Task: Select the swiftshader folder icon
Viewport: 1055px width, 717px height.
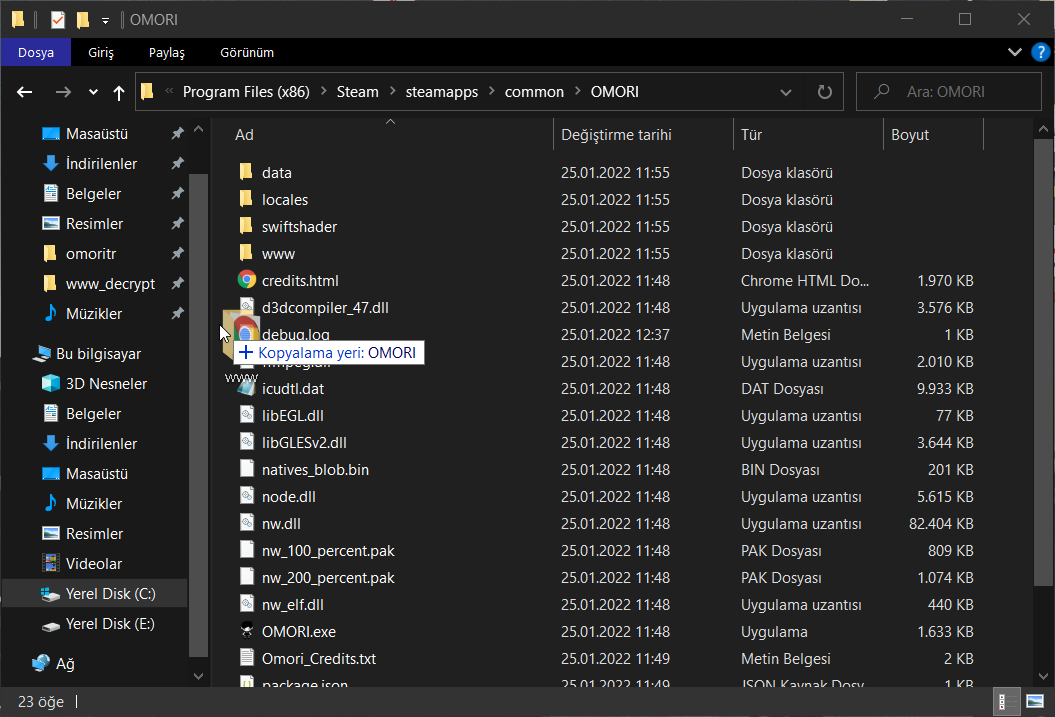Action: (246, 226)
